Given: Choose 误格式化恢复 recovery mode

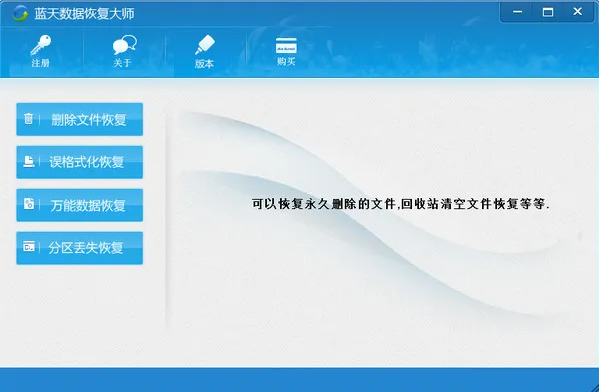Looking at the screenshot, I should pyautogui.click(x=79, y=162).
